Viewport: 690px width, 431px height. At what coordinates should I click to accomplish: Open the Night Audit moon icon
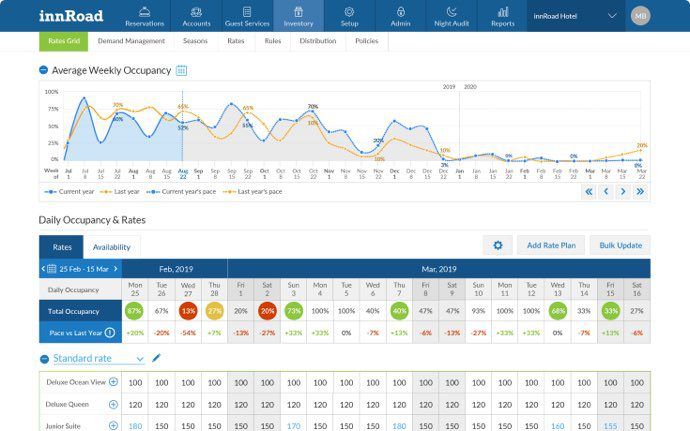coord(451,12)
